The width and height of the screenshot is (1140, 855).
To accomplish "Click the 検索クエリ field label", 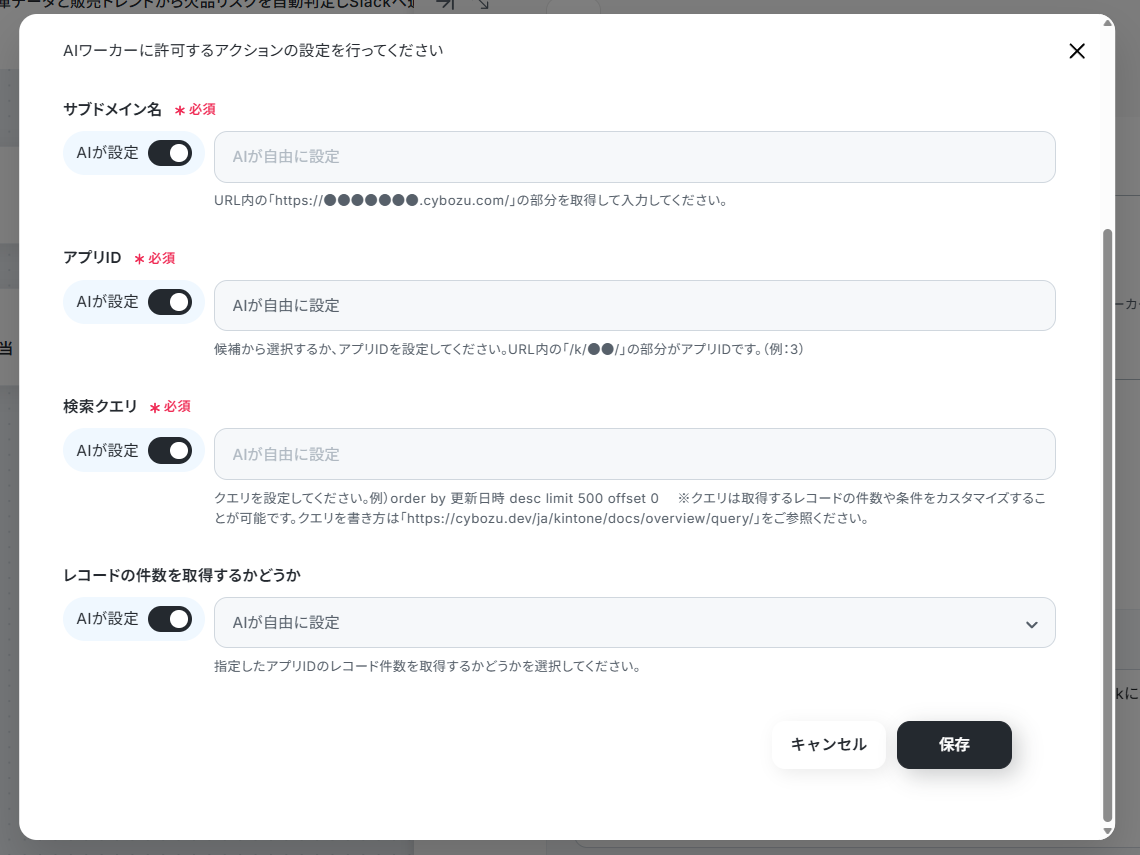I will pos(100,406).
